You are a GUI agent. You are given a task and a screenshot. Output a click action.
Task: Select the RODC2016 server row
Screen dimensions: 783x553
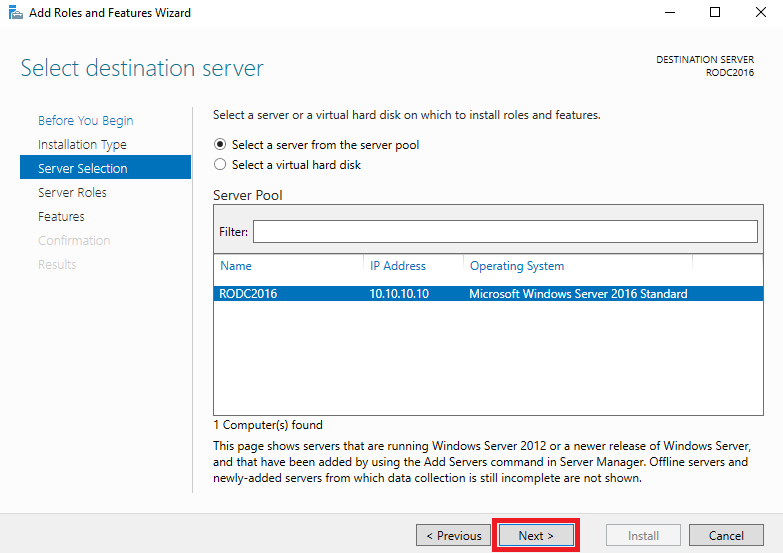pos(488,294)
